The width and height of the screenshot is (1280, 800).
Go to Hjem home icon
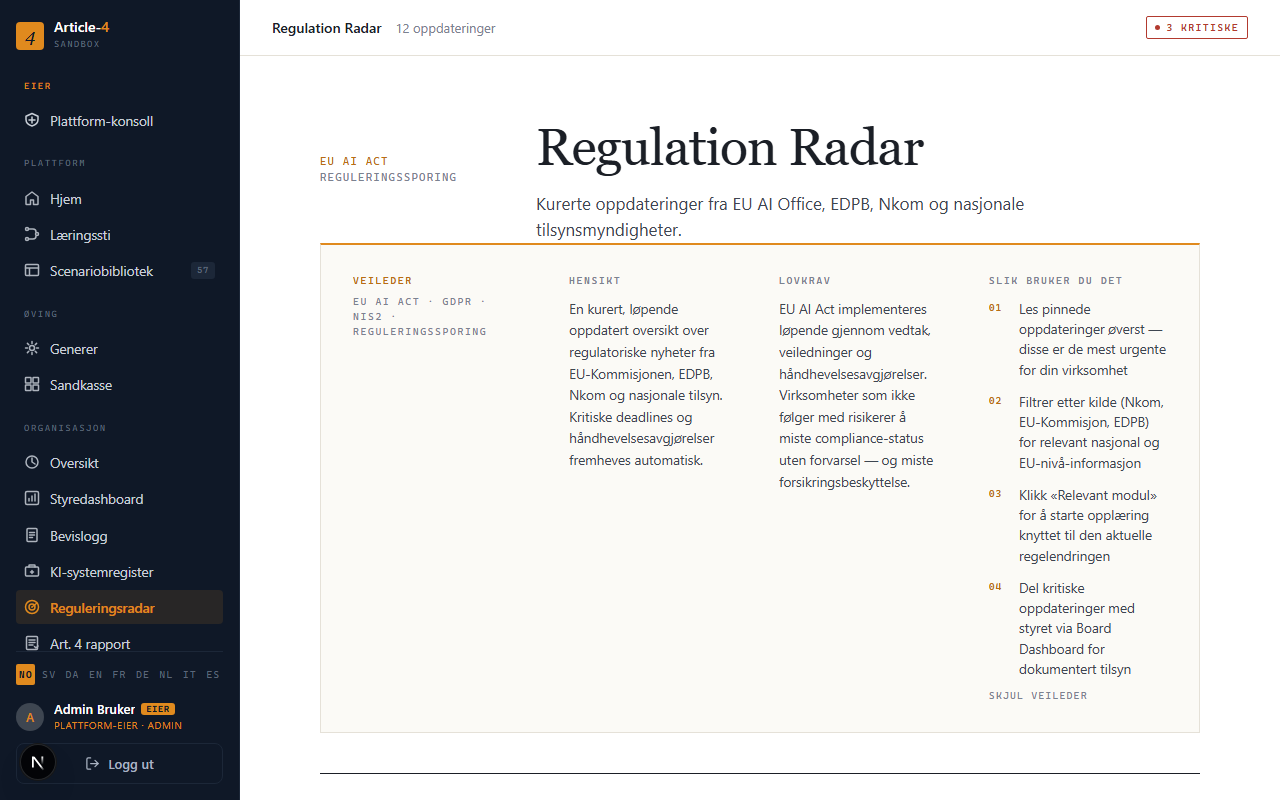coord(32,199)
